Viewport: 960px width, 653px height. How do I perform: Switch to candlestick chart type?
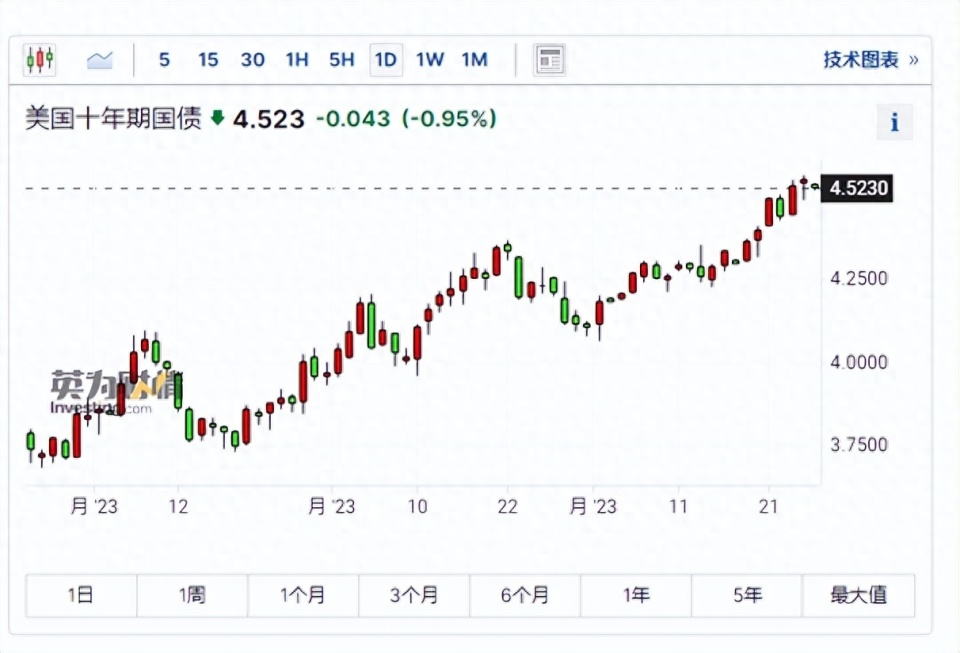point(40,60)
